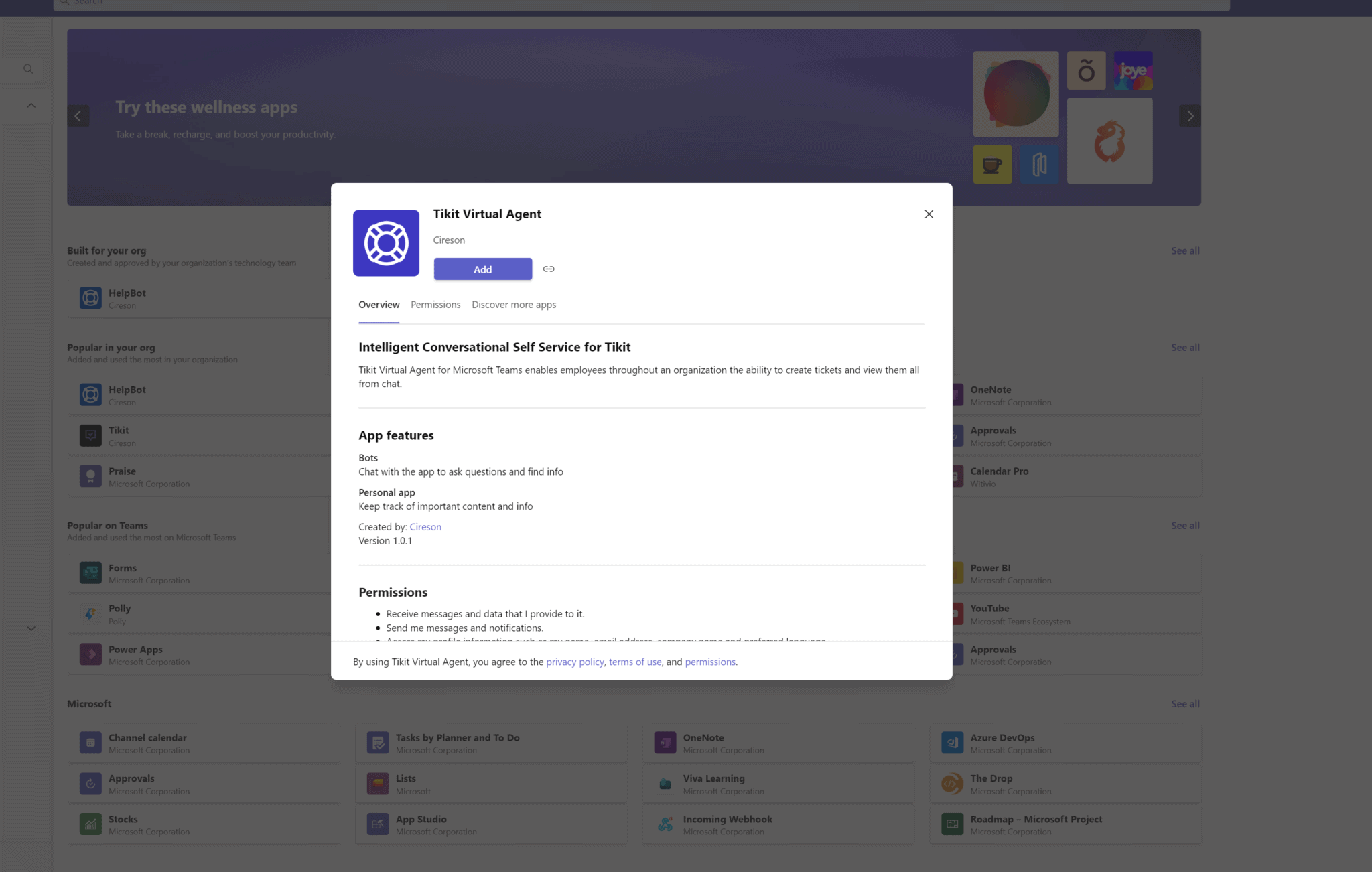
Task: Click the link-sharing icon beside the Add button
Action: [549, 269]
